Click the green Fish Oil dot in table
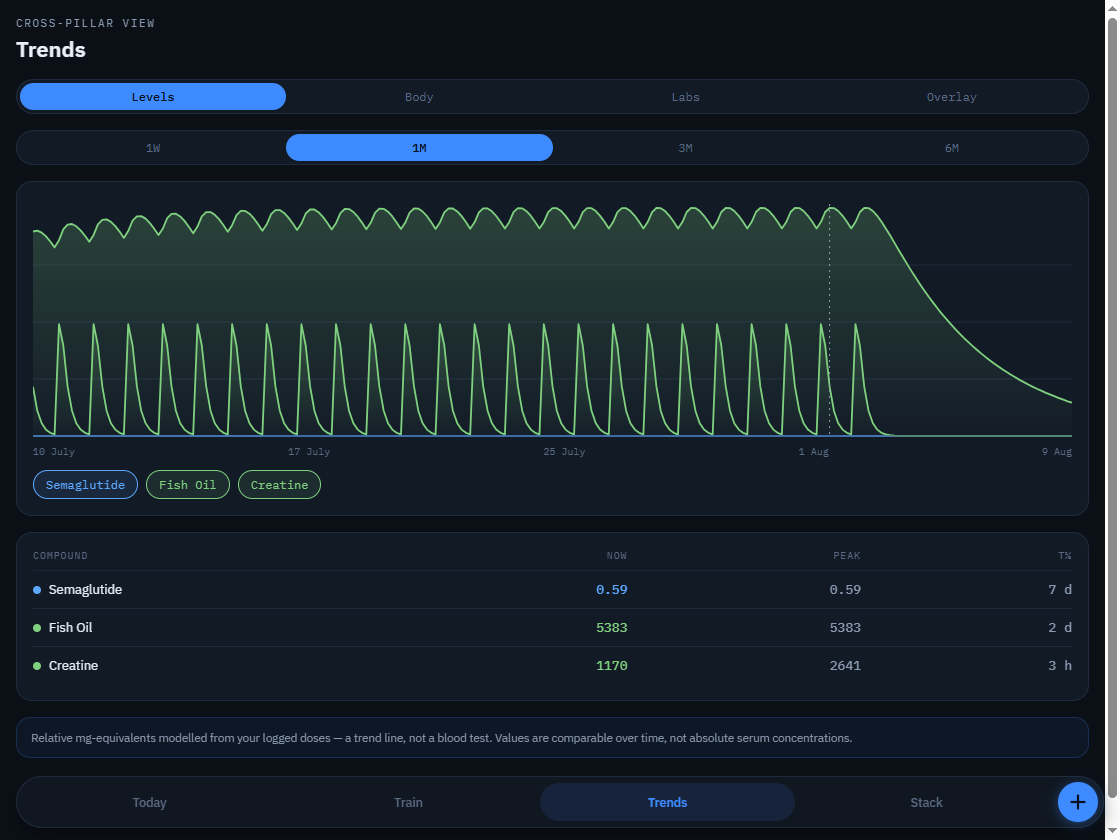Viewport: 1120px width, 840px height. point(37,628)
